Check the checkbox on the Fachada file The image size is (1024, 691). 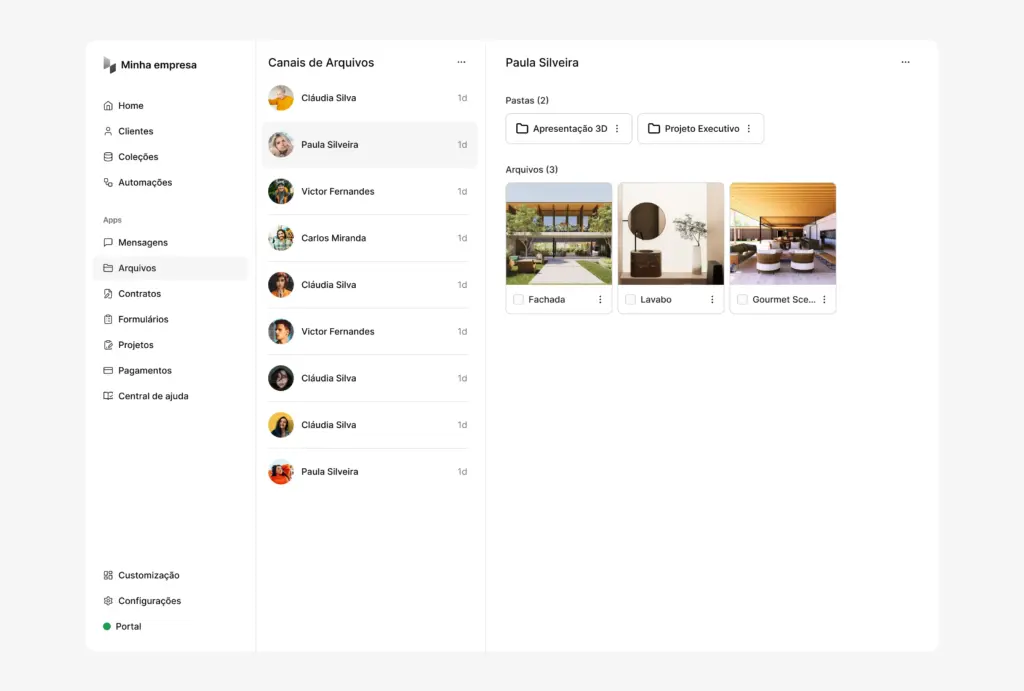pyautogui.click(x=518, y=298)
